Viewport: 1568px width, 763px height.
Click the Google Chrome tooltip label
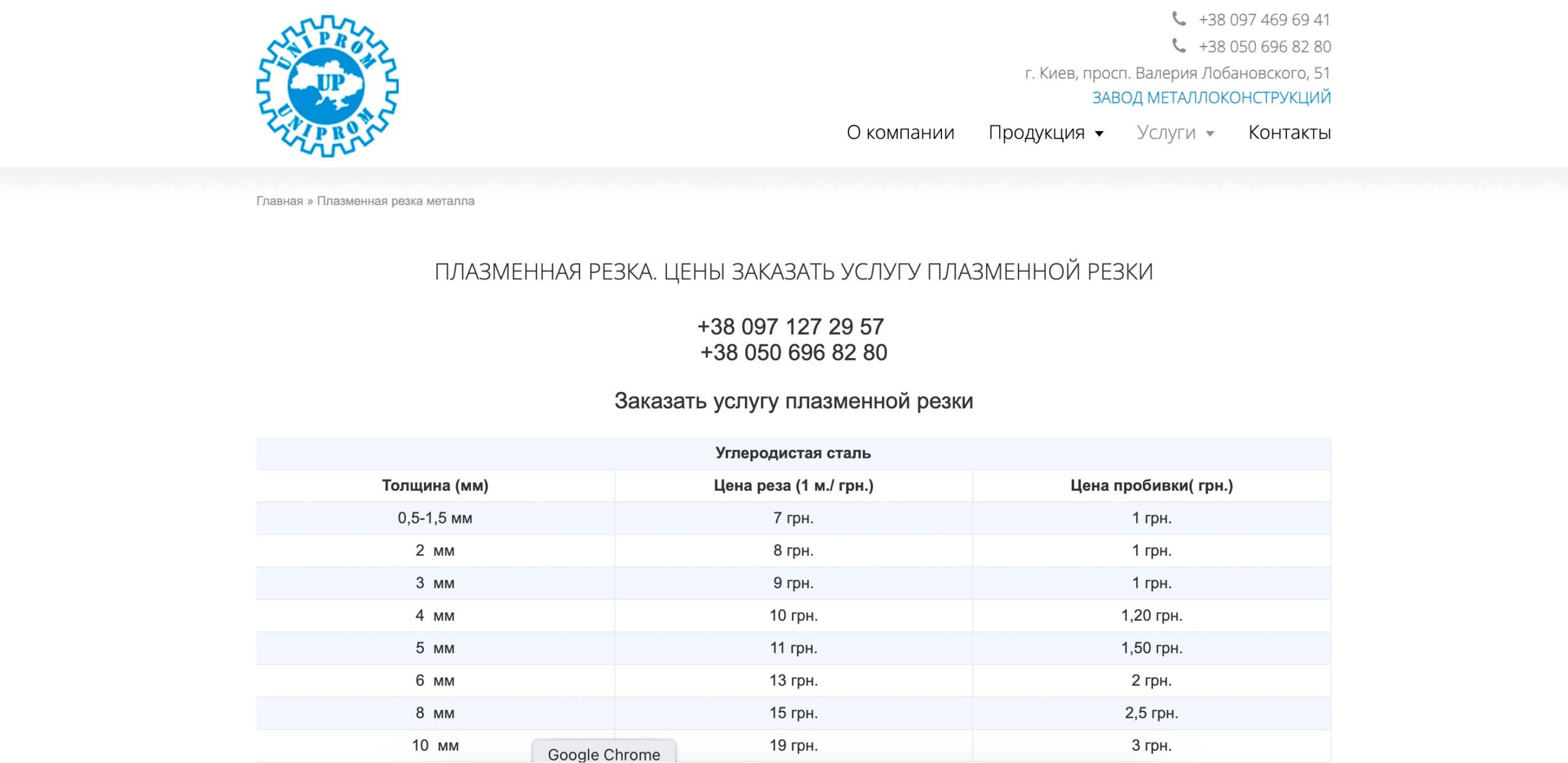pos(603,754)
